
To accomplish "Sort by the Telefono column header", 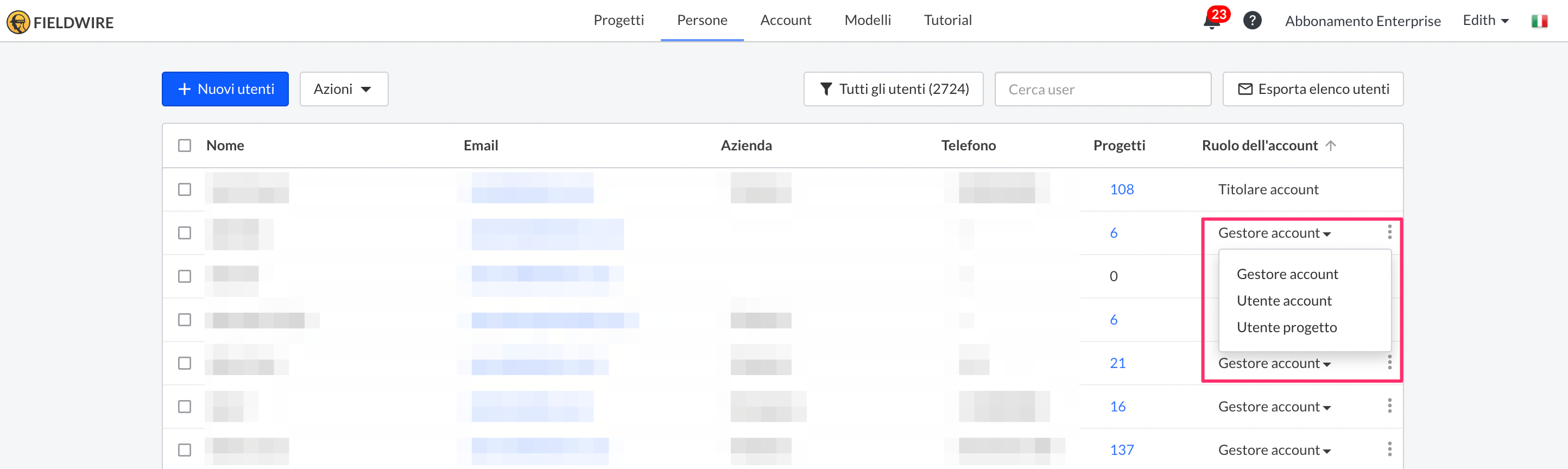I will (x=968, y=145).
